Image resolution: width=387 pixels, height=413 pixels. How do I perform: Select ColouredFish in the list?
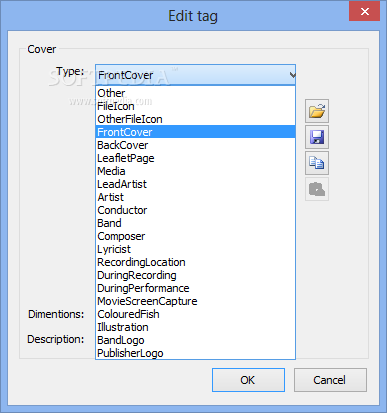(x=195, y=314)
